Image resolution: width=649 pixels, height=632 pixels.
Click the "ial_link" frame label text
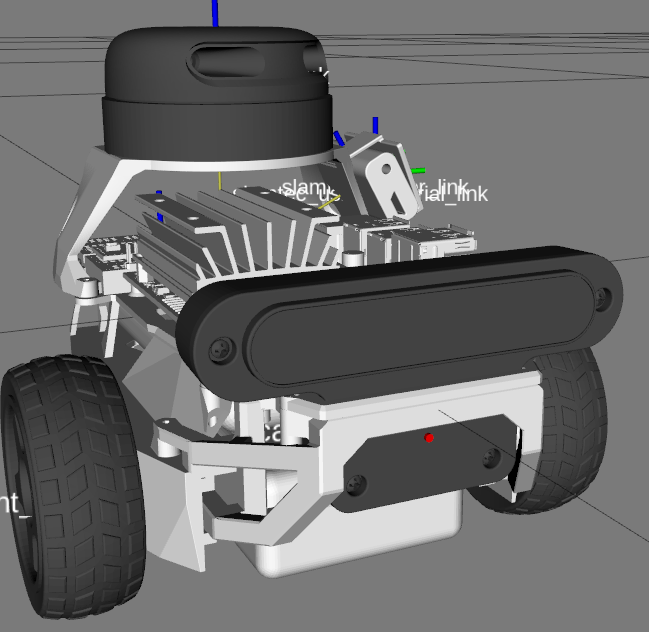pyautogui.click(x=457, y=195)
